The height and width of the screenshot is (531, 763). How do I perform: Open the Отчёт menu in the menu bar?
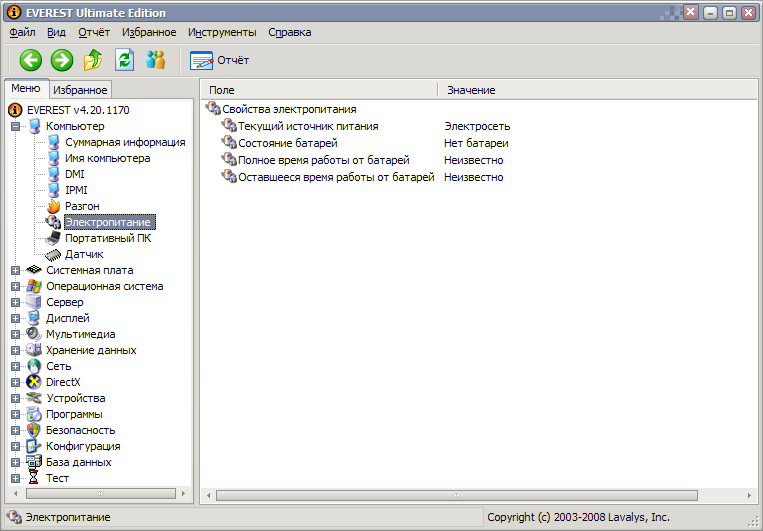[x=94, y=32]
